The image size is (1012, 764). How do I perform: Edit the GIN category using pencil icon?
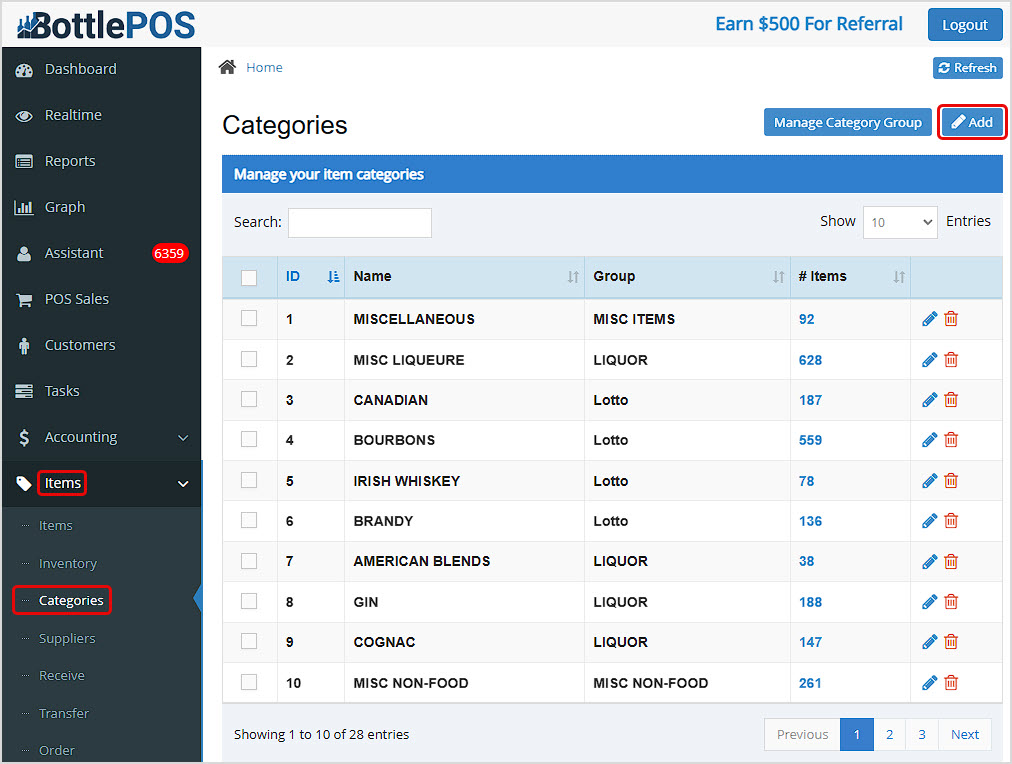929,601
